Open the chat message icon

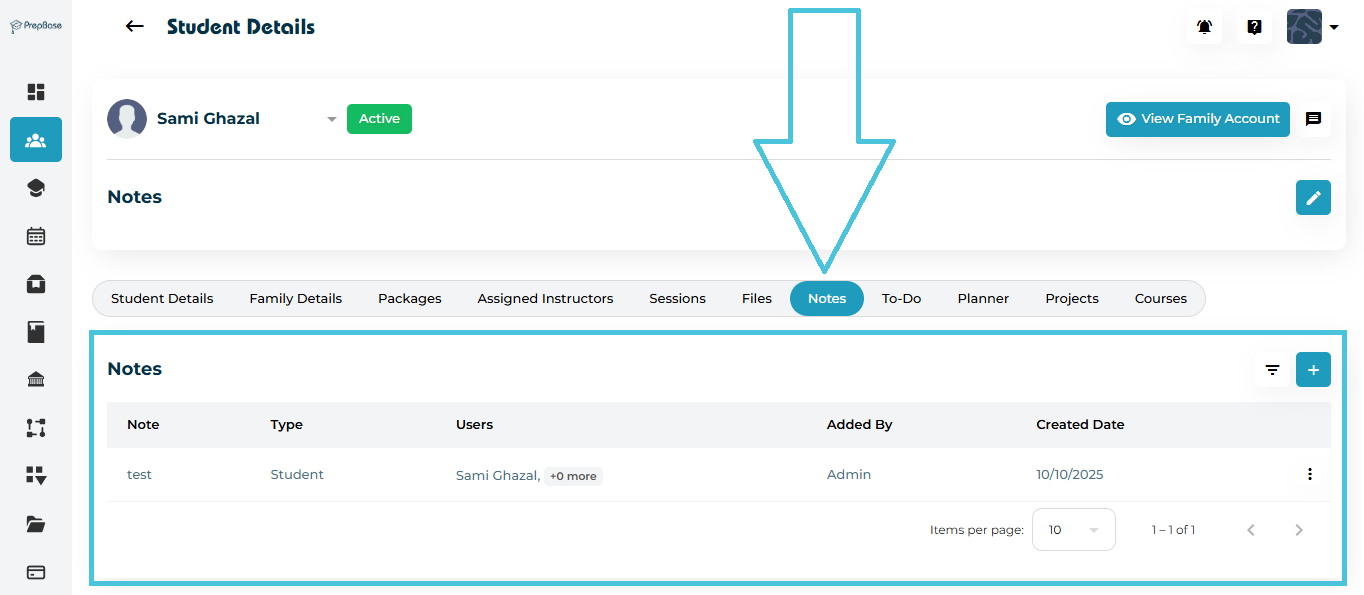click(1313, 119)
